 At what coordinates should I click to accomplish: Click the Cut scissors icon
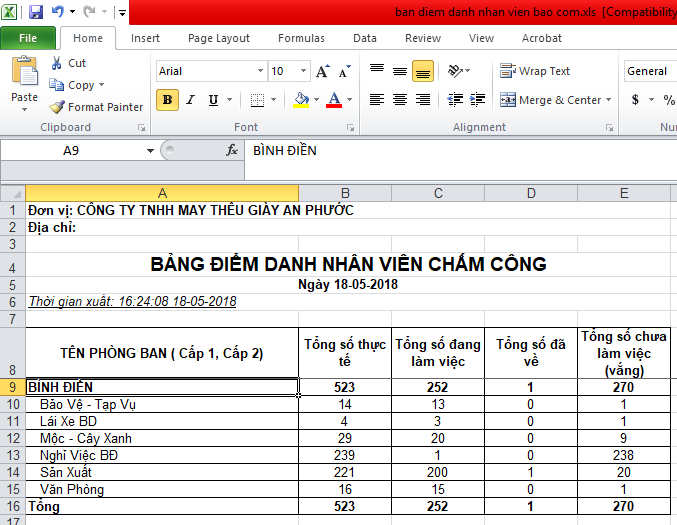pos(58,63)
